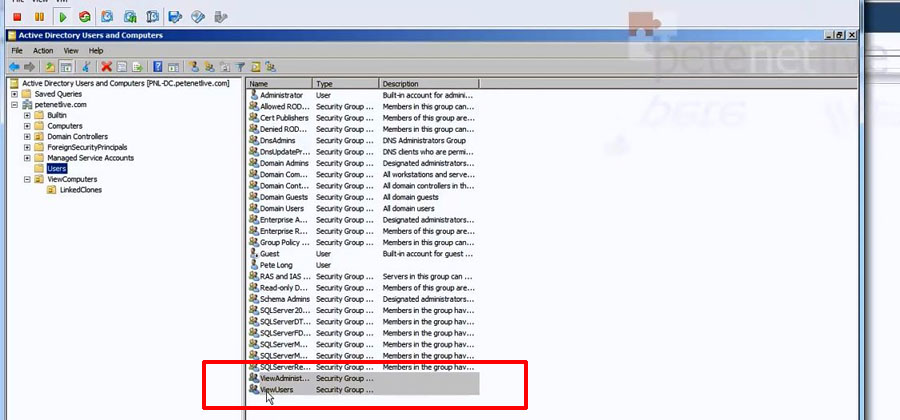
Task: Pause the virtual machine
Action: click(39, 17)
